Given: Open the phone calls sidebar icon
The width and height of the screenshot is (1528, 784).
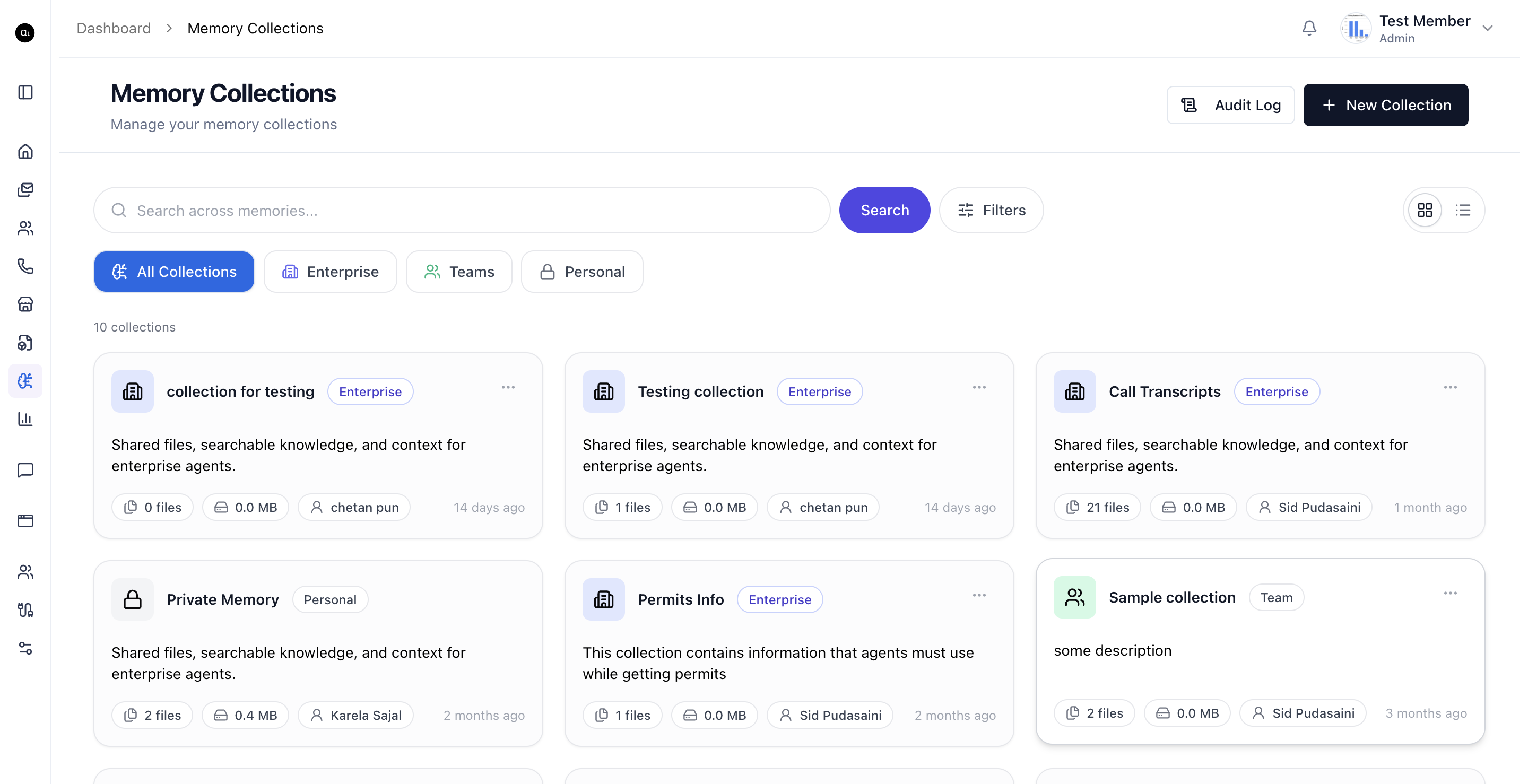Looking at the screenshot, I should point(25,266).
